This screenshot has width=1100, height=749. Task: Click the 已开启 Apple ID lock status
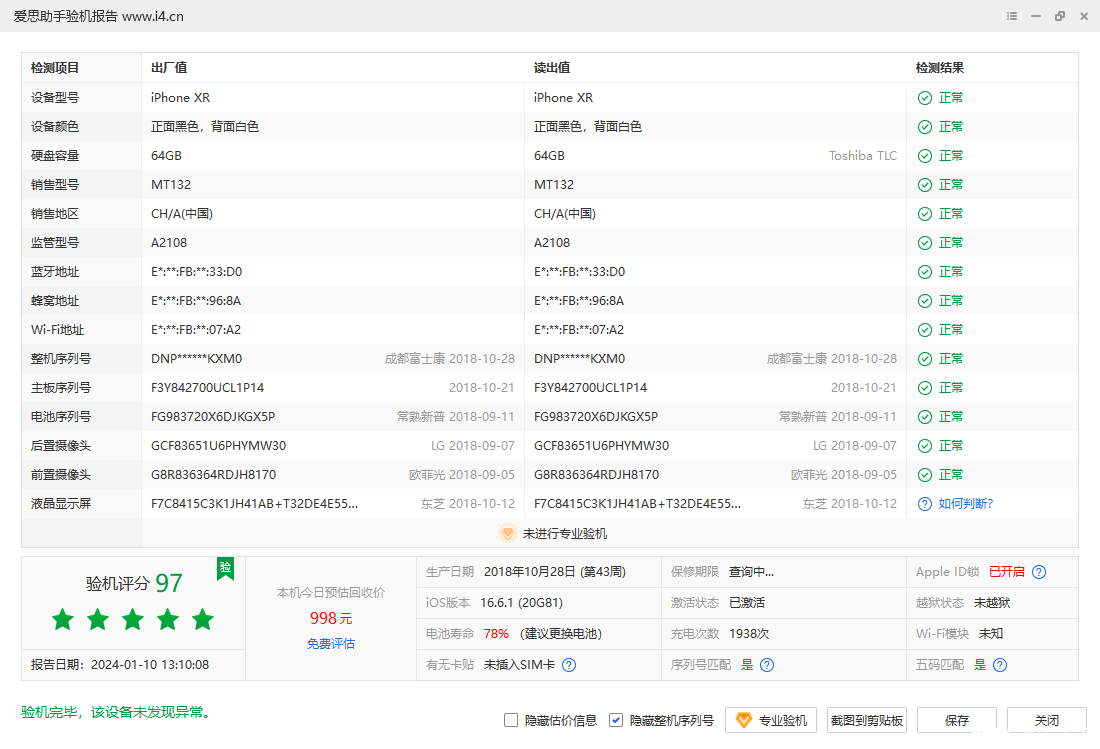pyautogui.click(x=1007, y=572)
